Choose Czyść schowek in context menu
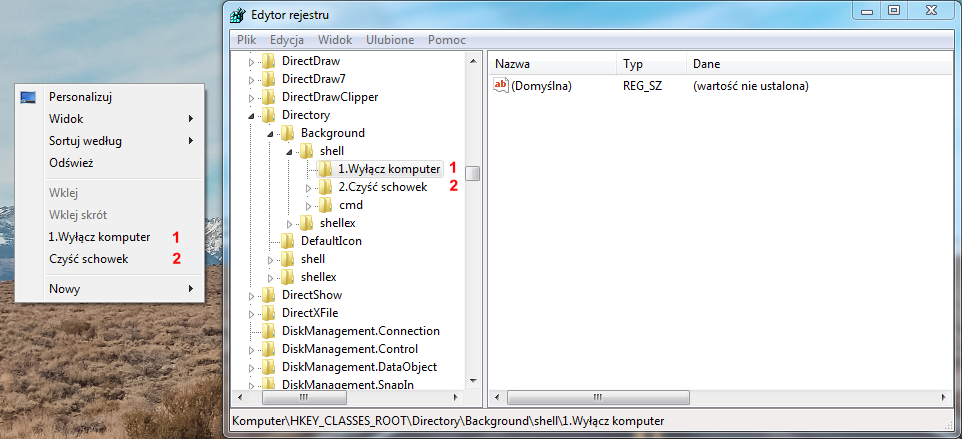Image resolution: width=962 pixels, height=439 pixels. pos(88,259)
